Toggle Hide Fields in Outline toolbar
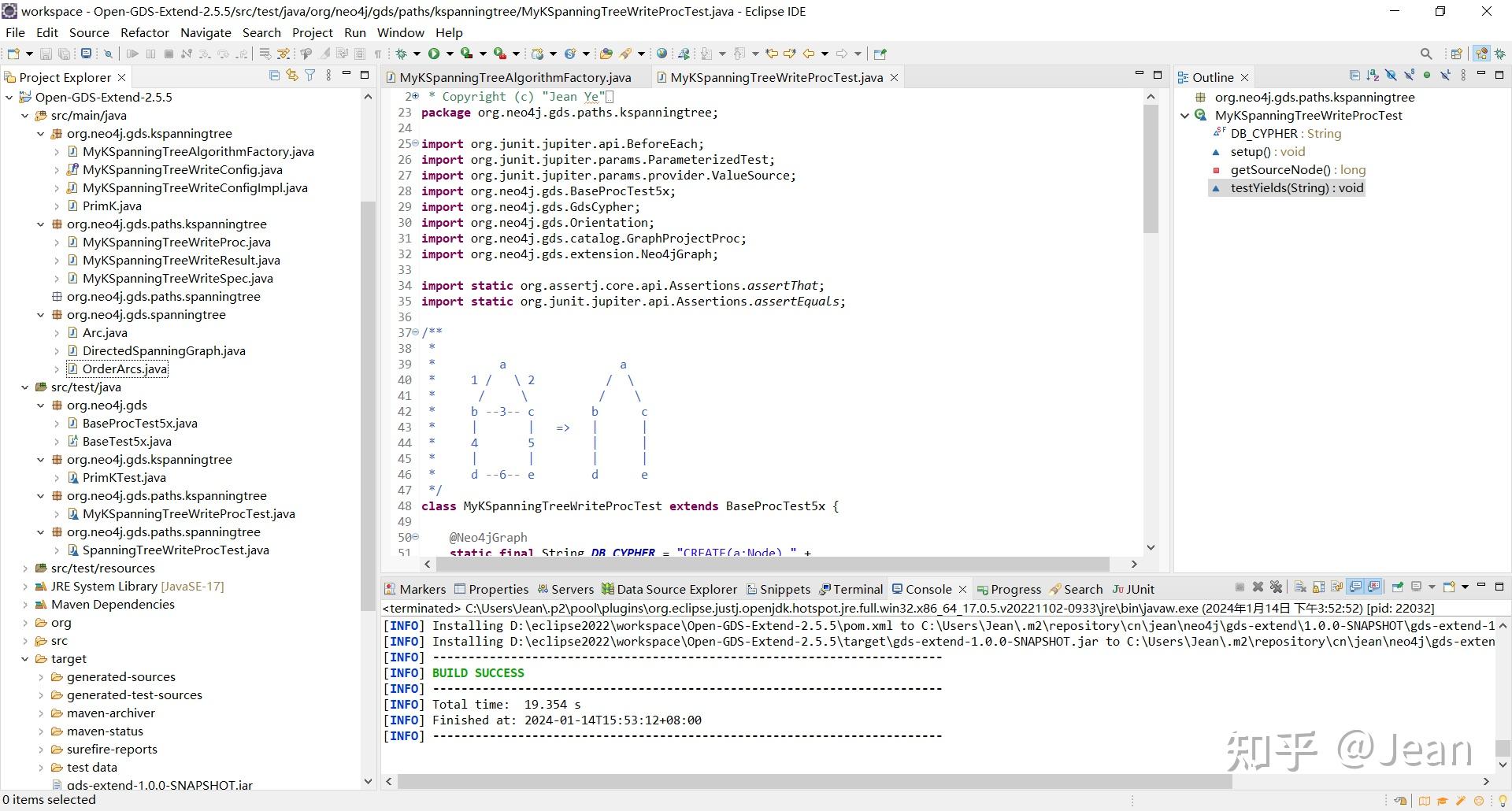This screenshot has height=811, width=1512. tap(1391, 76)
